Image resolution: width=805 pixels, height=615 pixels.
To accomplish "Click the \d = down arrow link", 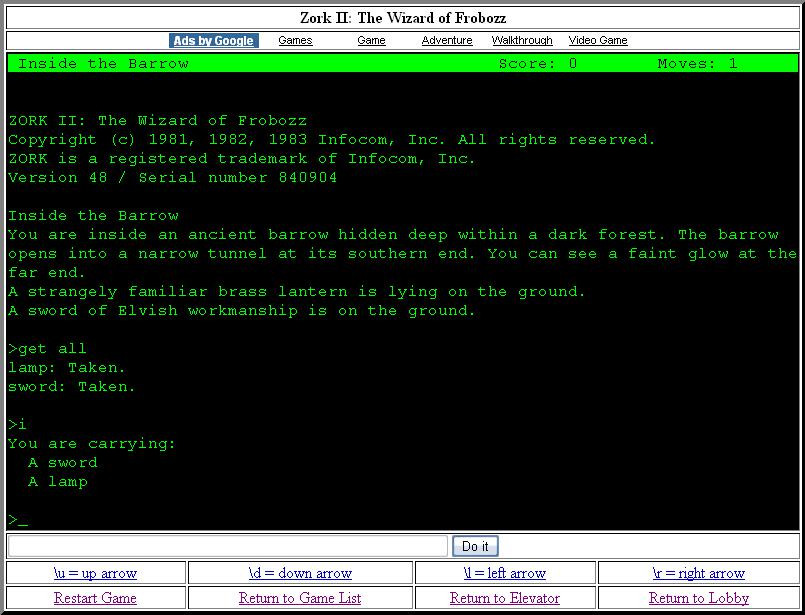I will pyautogui.click(x=300, y=573).
